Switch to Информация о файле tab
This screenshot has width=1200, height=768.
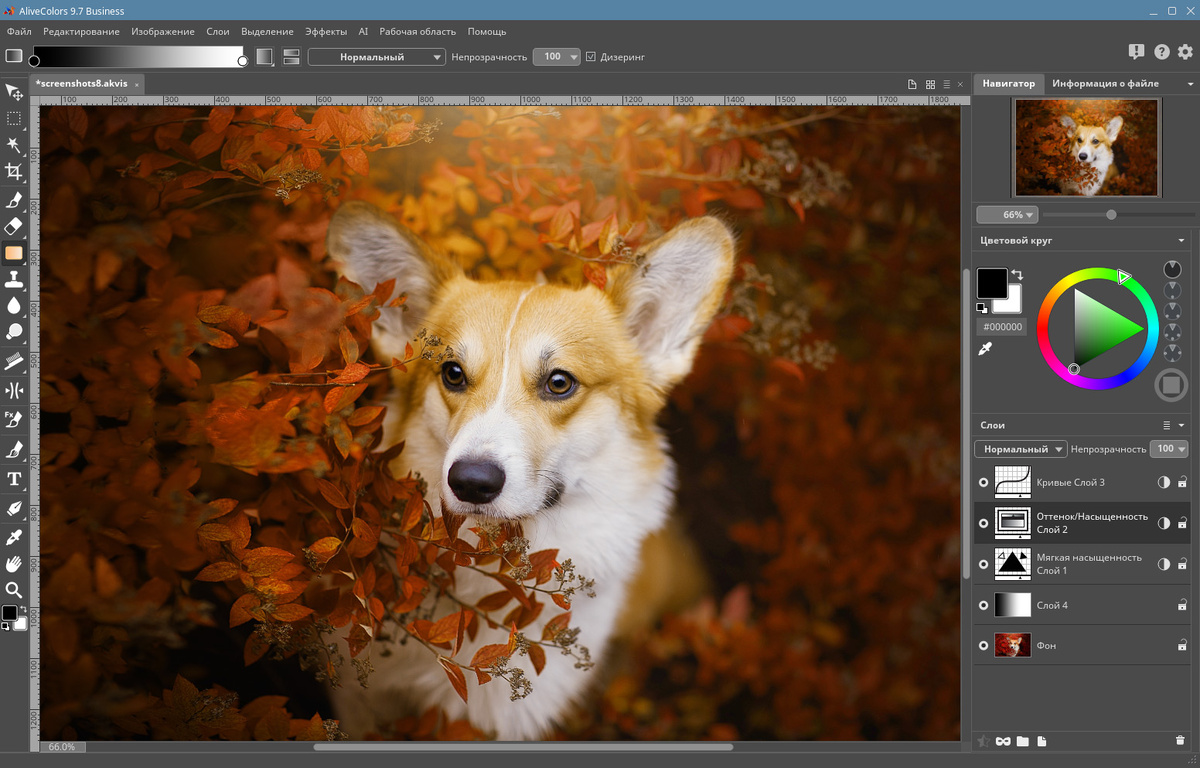click(x=1105, y=84)
